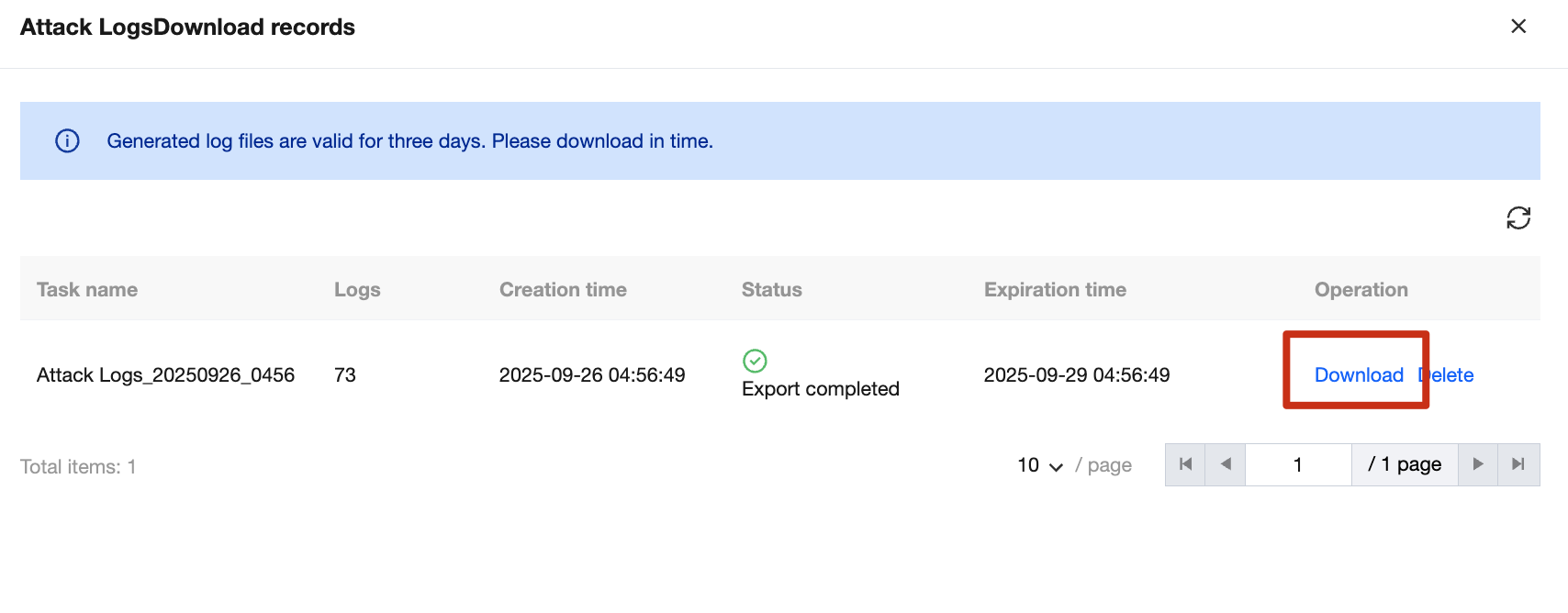Screen dimensions: 1568x613
Task: Click the info icon in the blue banner
Action: pos(67,140)
